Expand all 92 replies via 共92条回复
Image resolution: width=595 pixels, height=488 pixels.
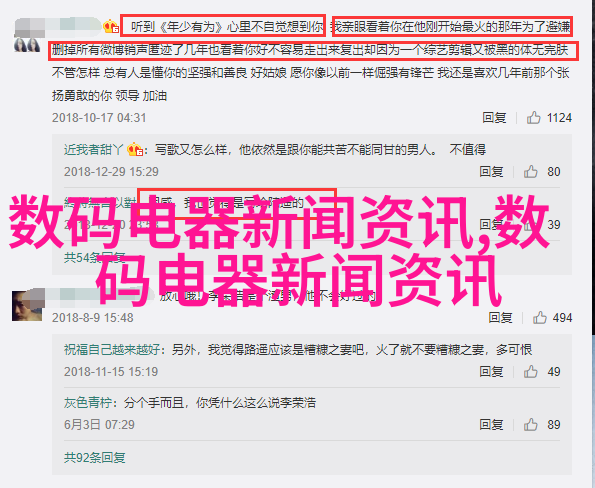[94, 458]
